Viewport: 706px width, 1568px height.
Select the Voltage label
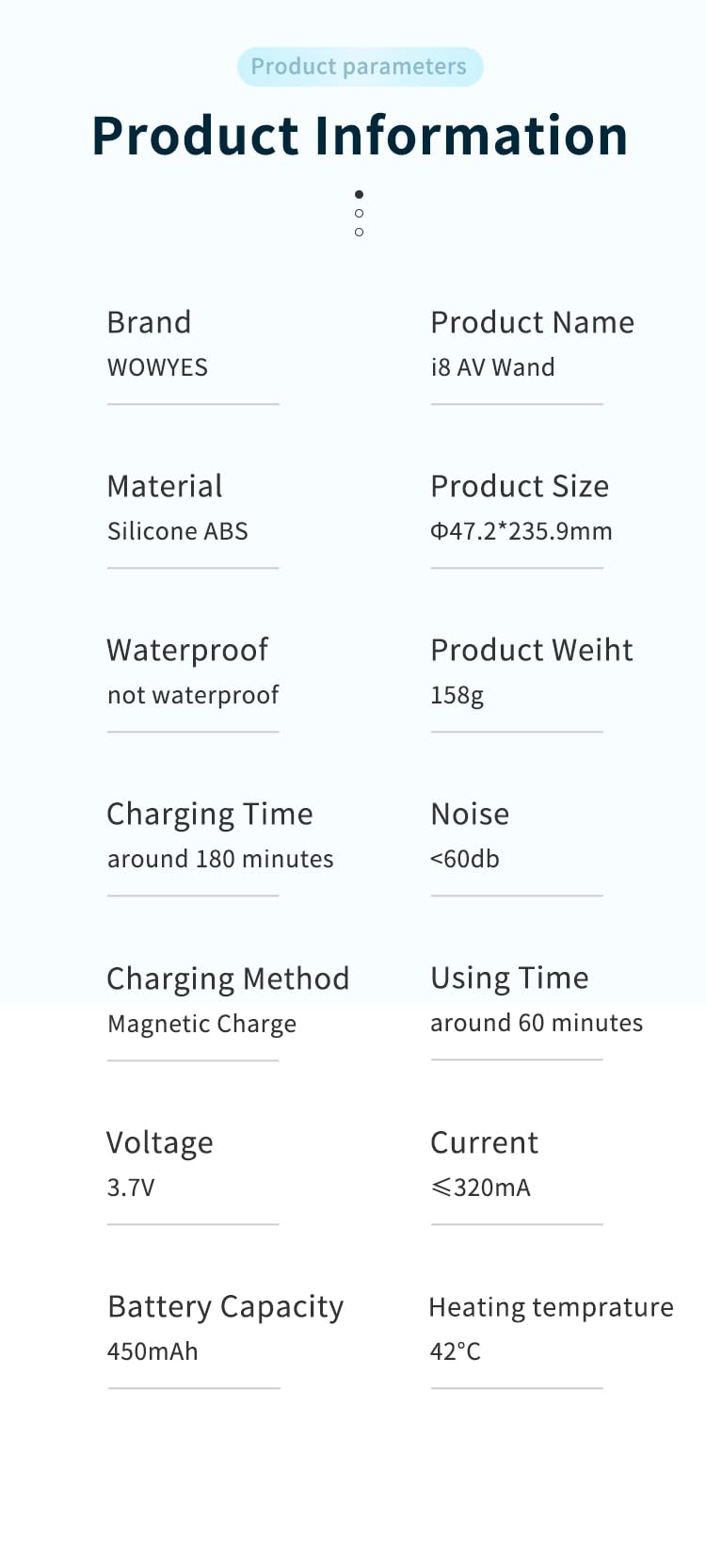(160, 1142)
